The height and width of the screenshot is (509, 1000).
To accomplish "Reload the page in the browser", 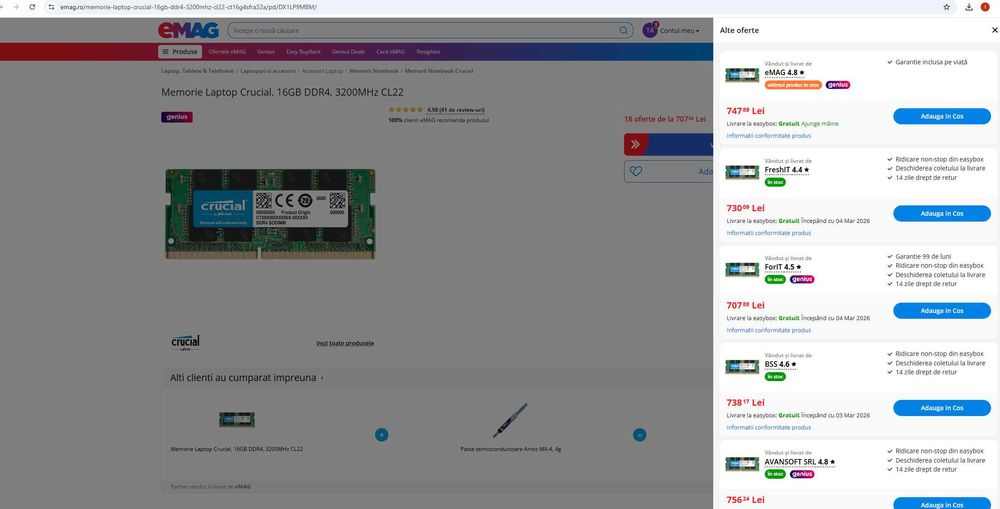I will pos(32,7).
